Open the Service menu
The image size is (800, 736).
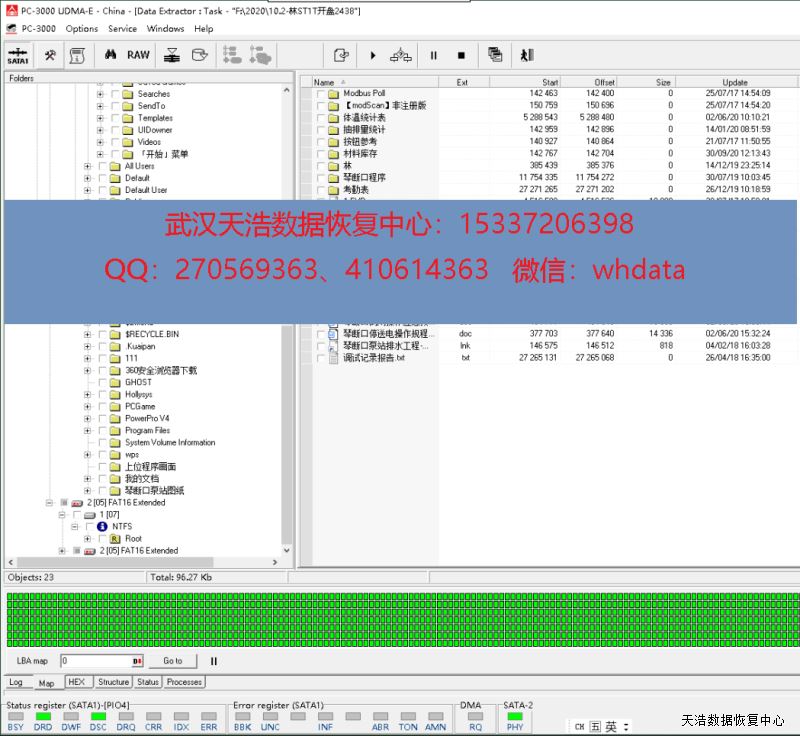[x=122, y=29]
